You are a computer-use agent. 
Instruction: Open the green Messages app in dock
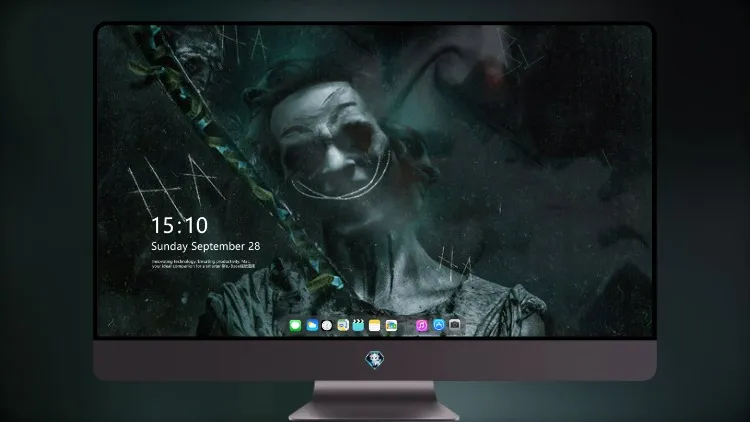295,326
